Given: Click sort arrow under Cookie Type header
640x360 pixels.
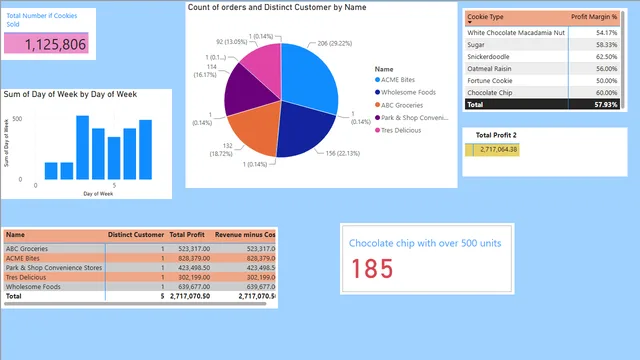Looking at the screenshot, I should click(x=470, y=22).
